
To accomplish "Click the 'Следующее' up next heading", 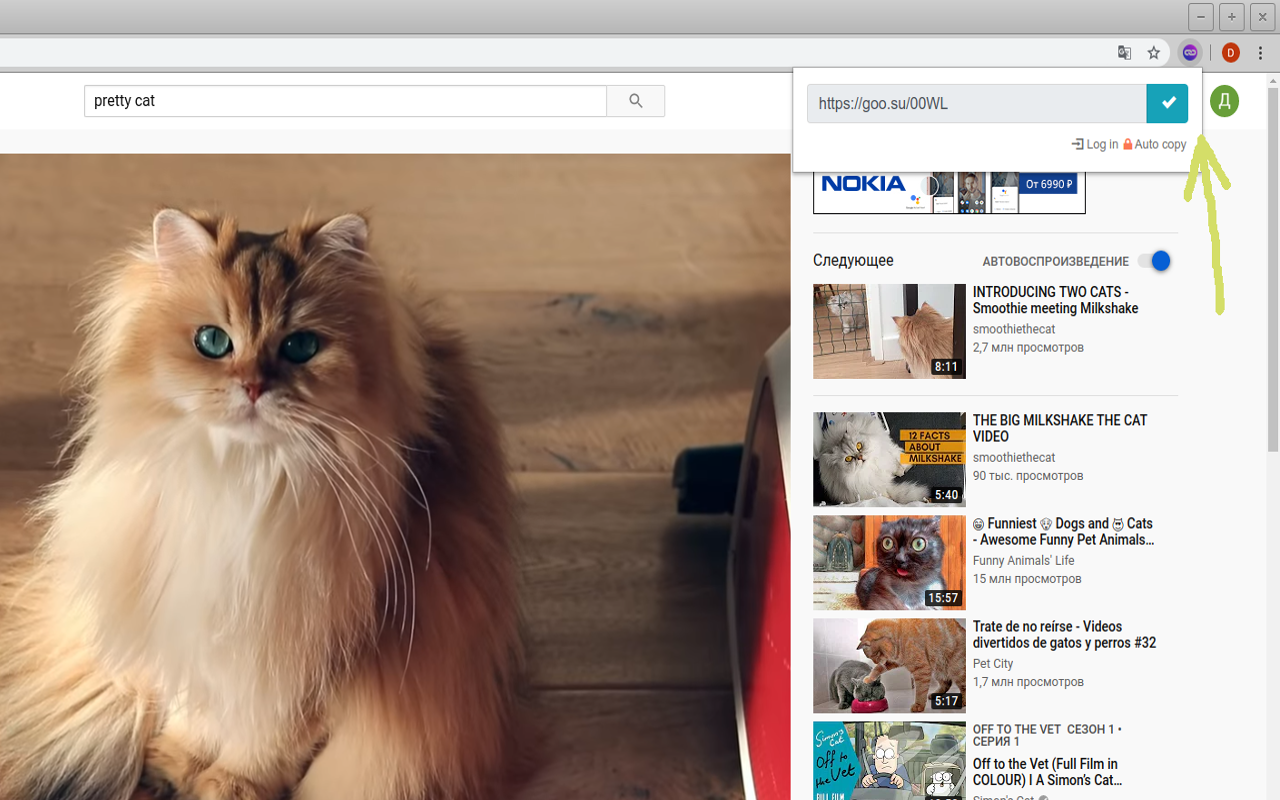I will click(x=853, y=260).
